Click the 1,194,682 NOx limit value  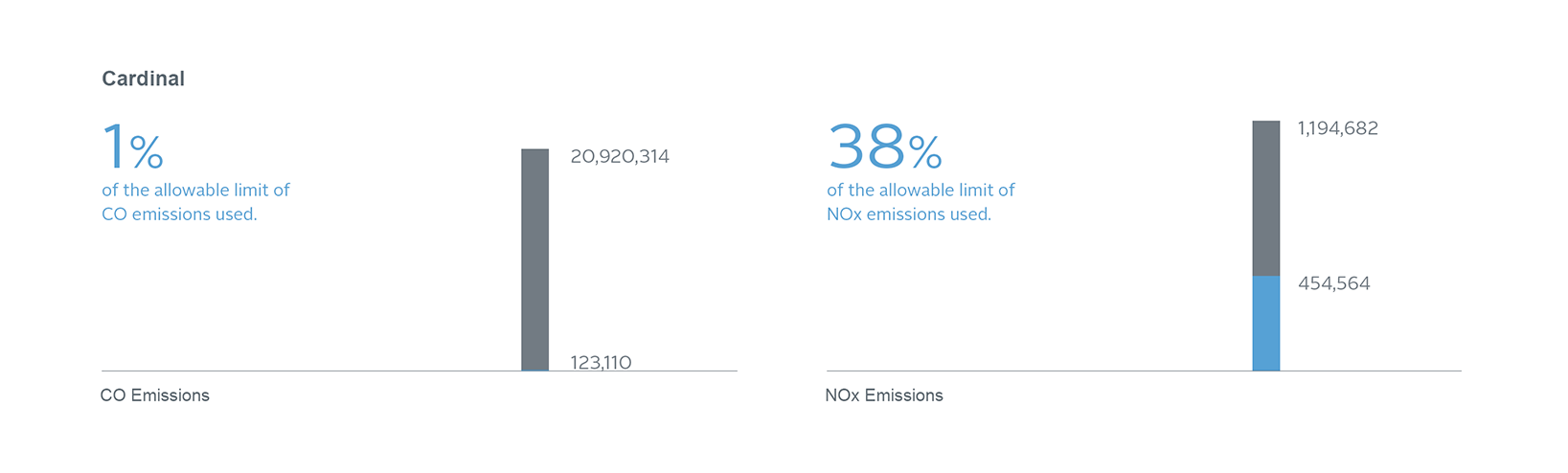[1338, 128]
